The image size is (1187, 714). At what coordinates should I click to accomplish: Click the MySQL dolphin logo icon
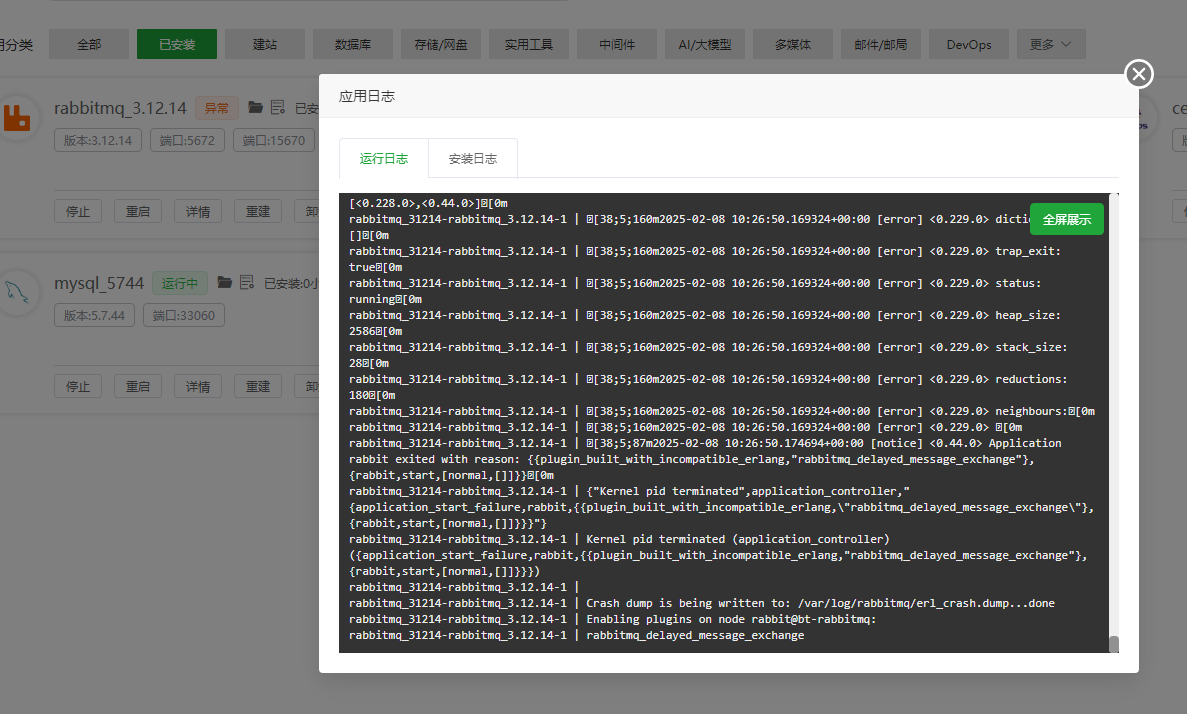pos(17,292)
